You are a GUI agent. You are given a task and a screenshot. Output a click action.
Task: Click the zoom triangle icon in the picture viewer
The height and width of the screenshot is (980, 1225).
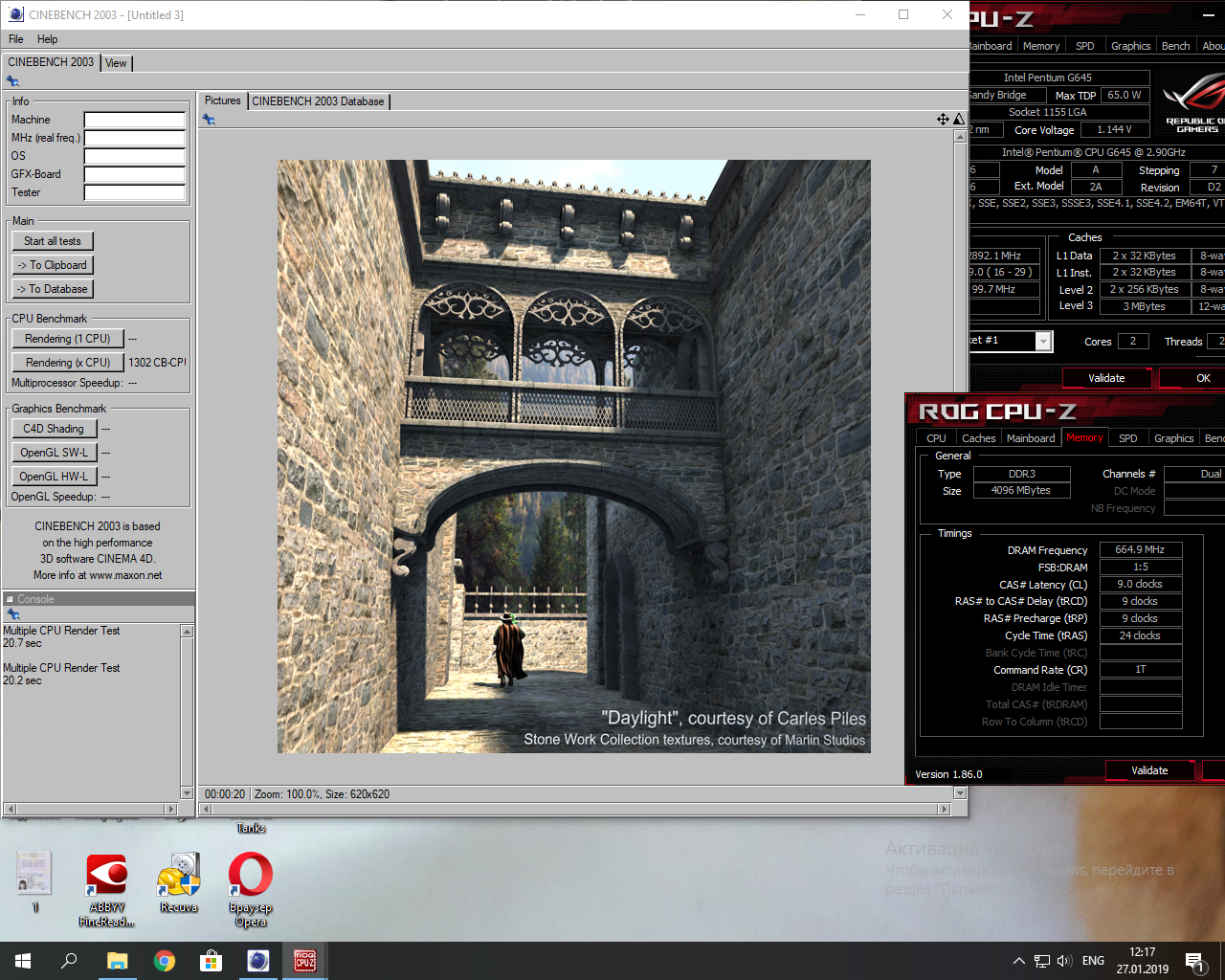[959, 119]
